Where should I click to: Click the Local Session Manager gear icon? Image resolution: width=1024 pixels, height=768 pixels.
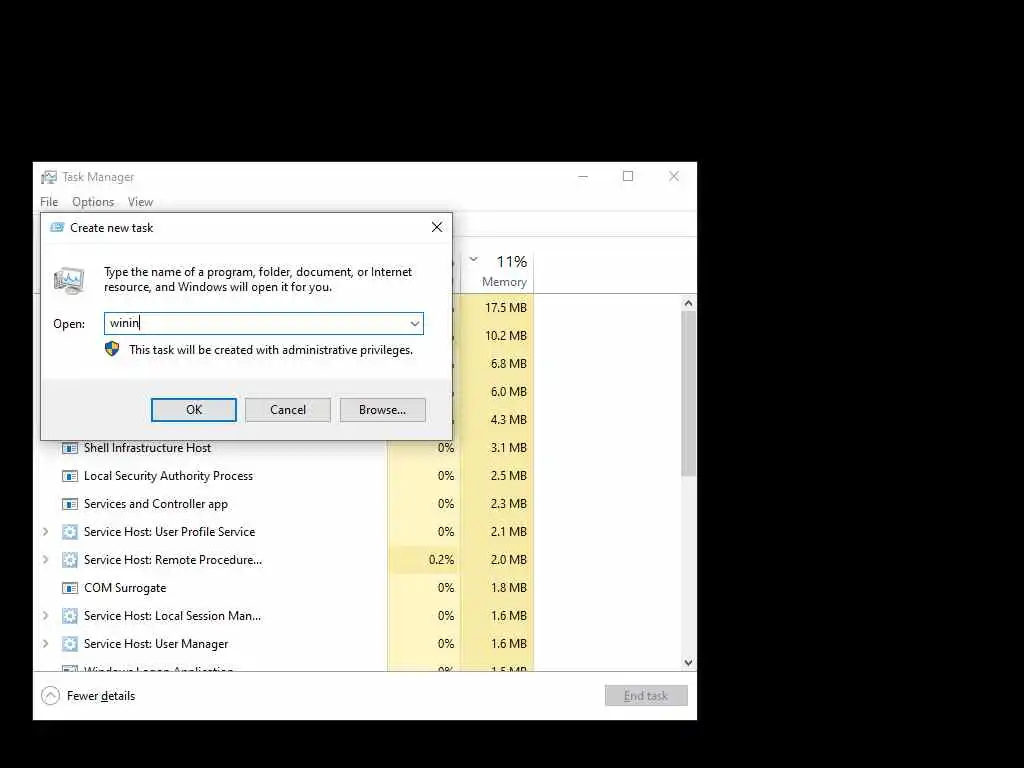tap(70, 616)
